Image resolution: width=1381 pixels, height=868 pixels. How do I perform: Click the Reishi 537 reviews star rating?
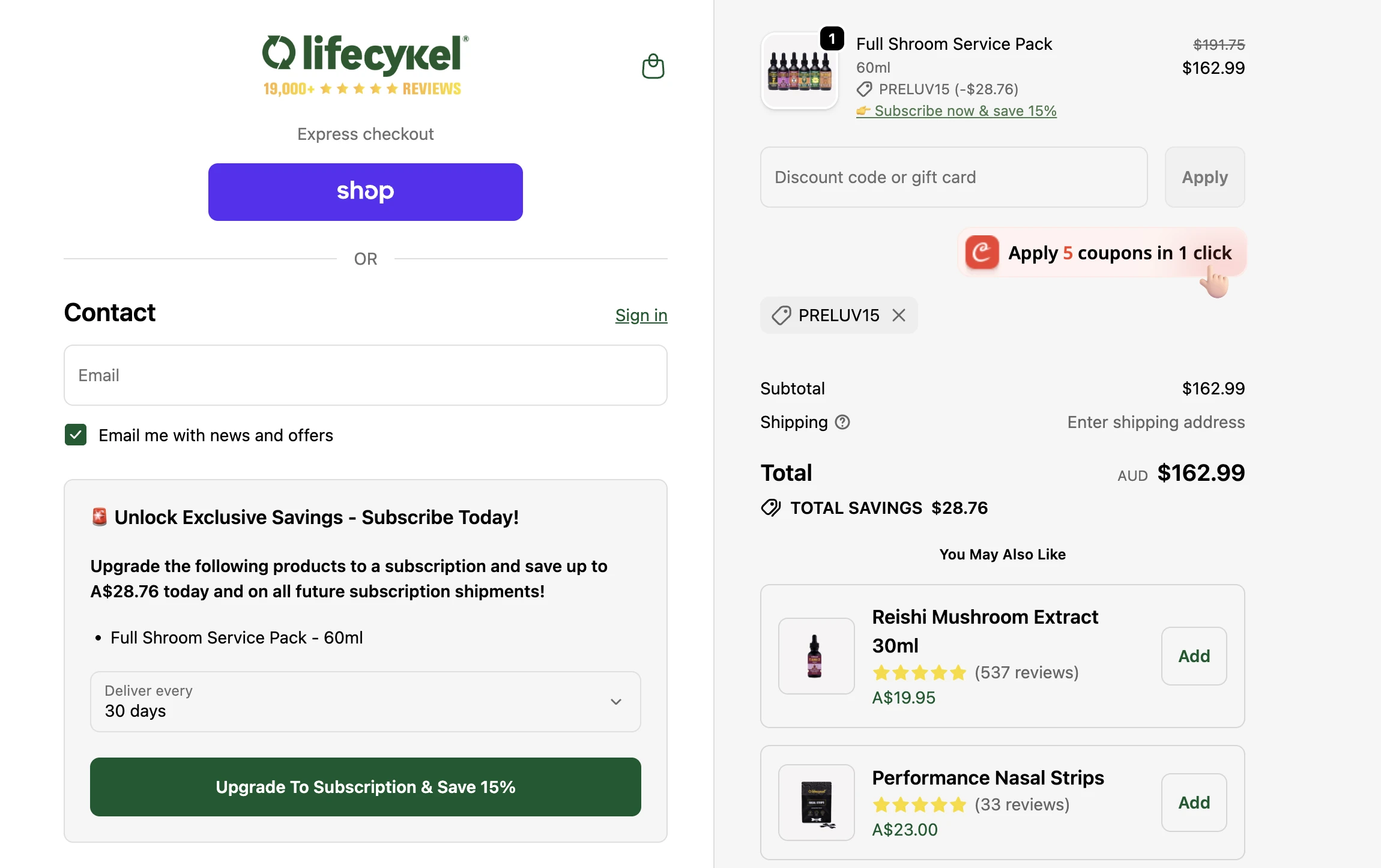point(975,672)
